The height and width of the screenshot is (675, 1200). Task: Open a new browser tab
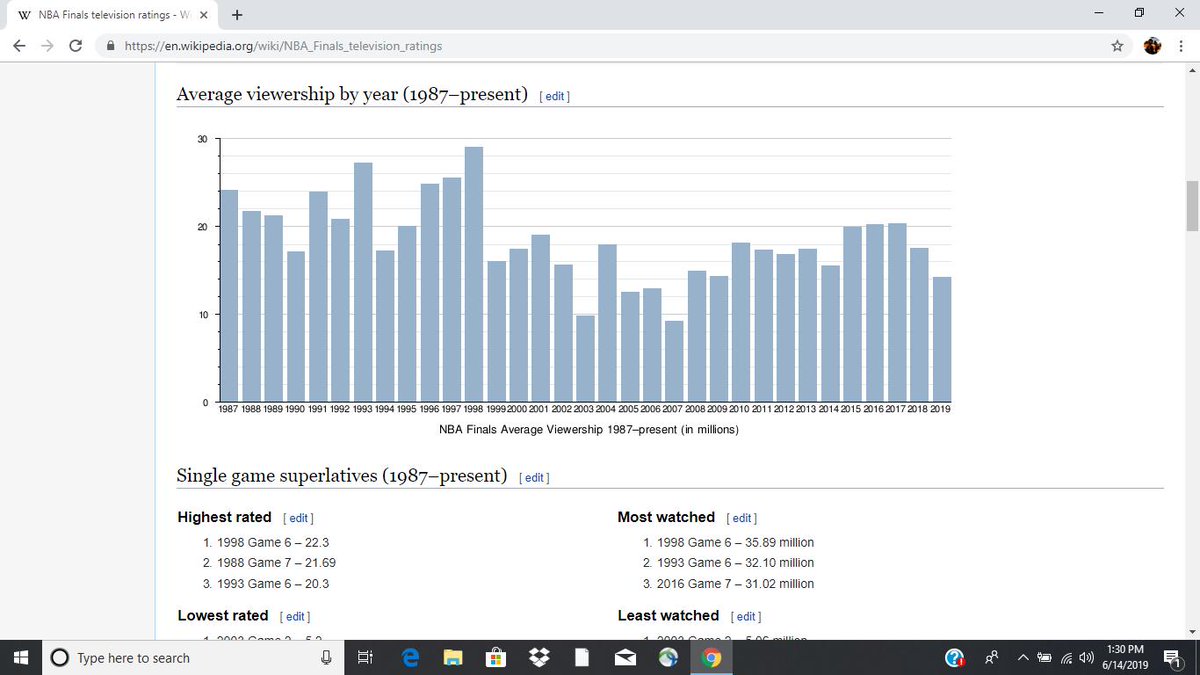point(237,15)
